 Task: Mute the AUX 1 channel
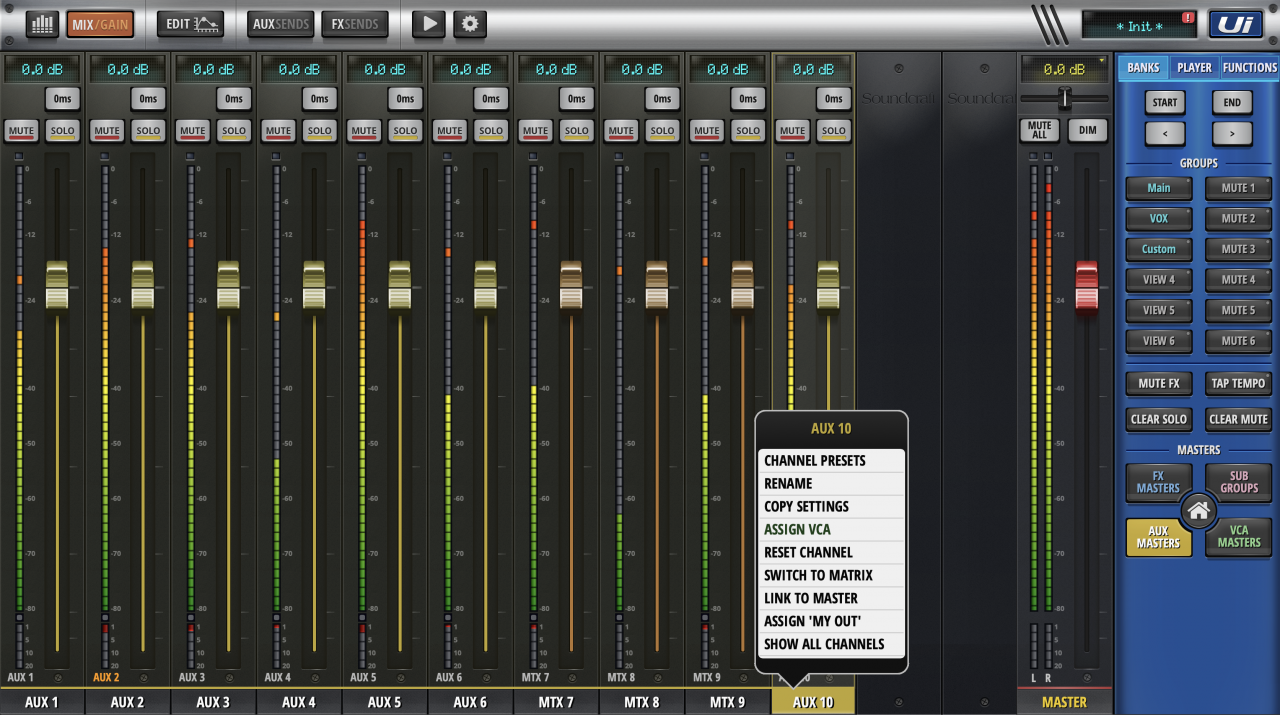coord(21,131)
